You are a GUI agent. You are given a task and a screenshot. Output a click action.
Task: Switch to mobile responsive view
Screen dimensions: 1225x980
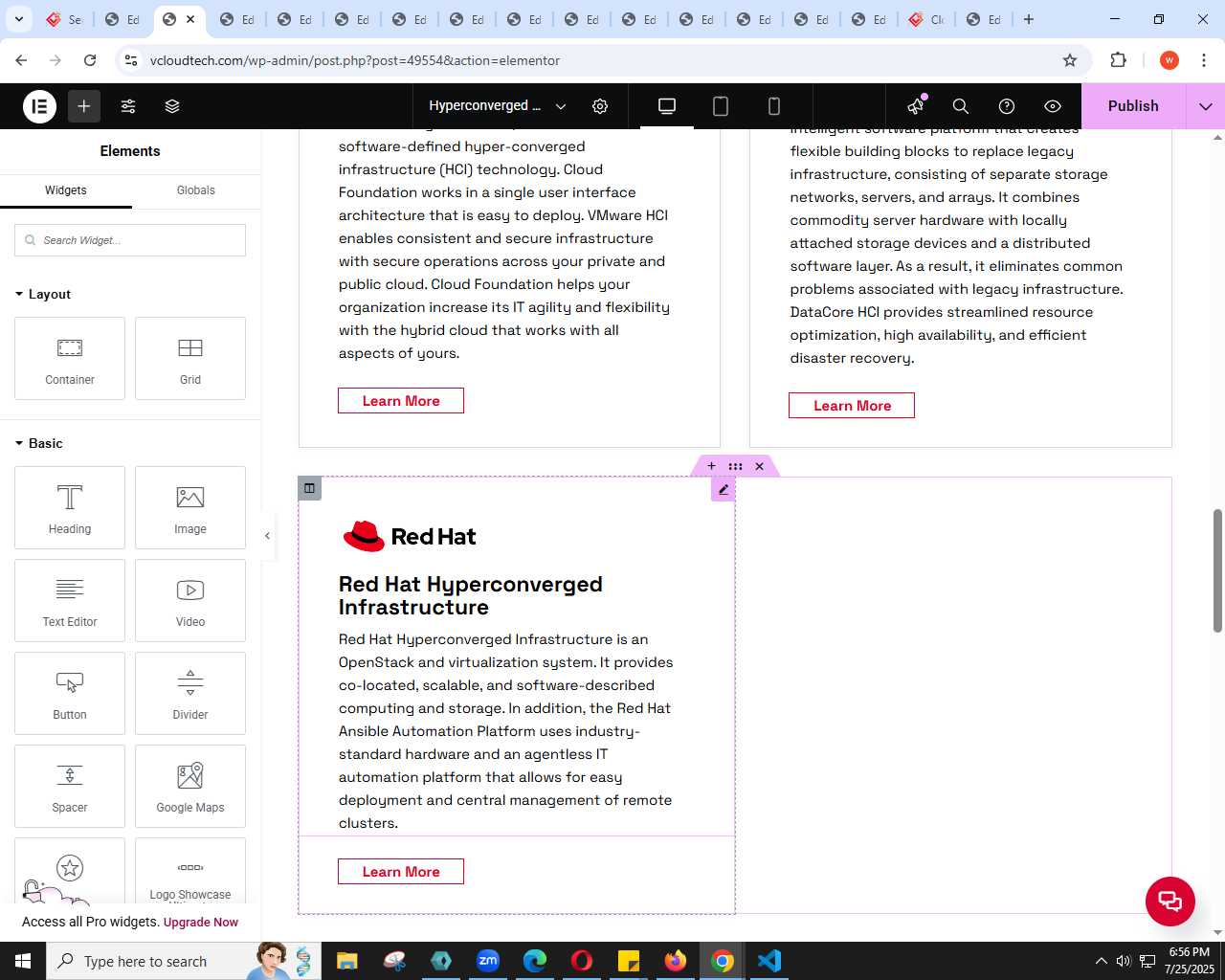coord(774,106)
